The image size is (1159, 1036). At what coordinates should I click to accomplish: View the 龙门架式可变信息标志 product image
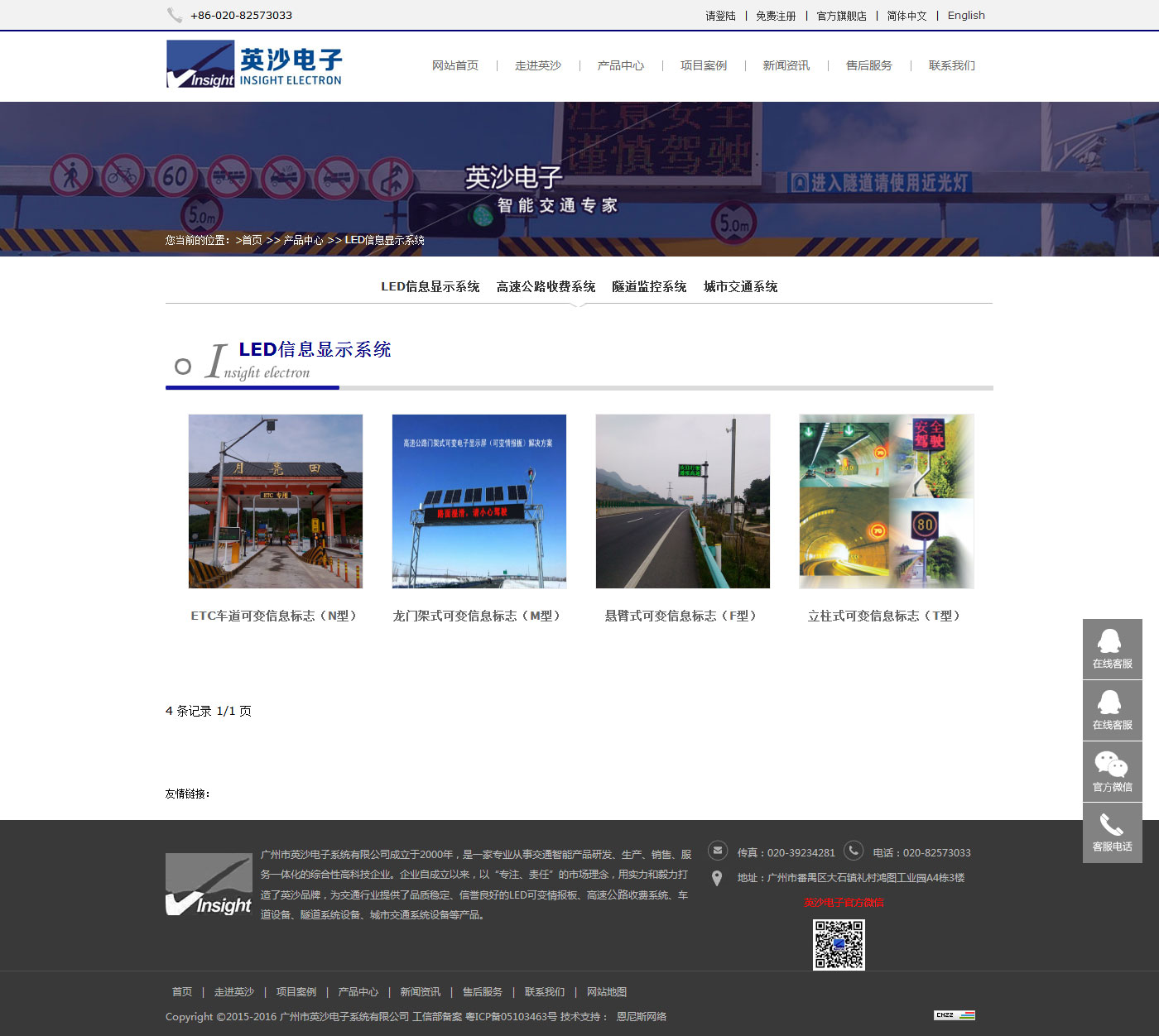coord(479,501)
